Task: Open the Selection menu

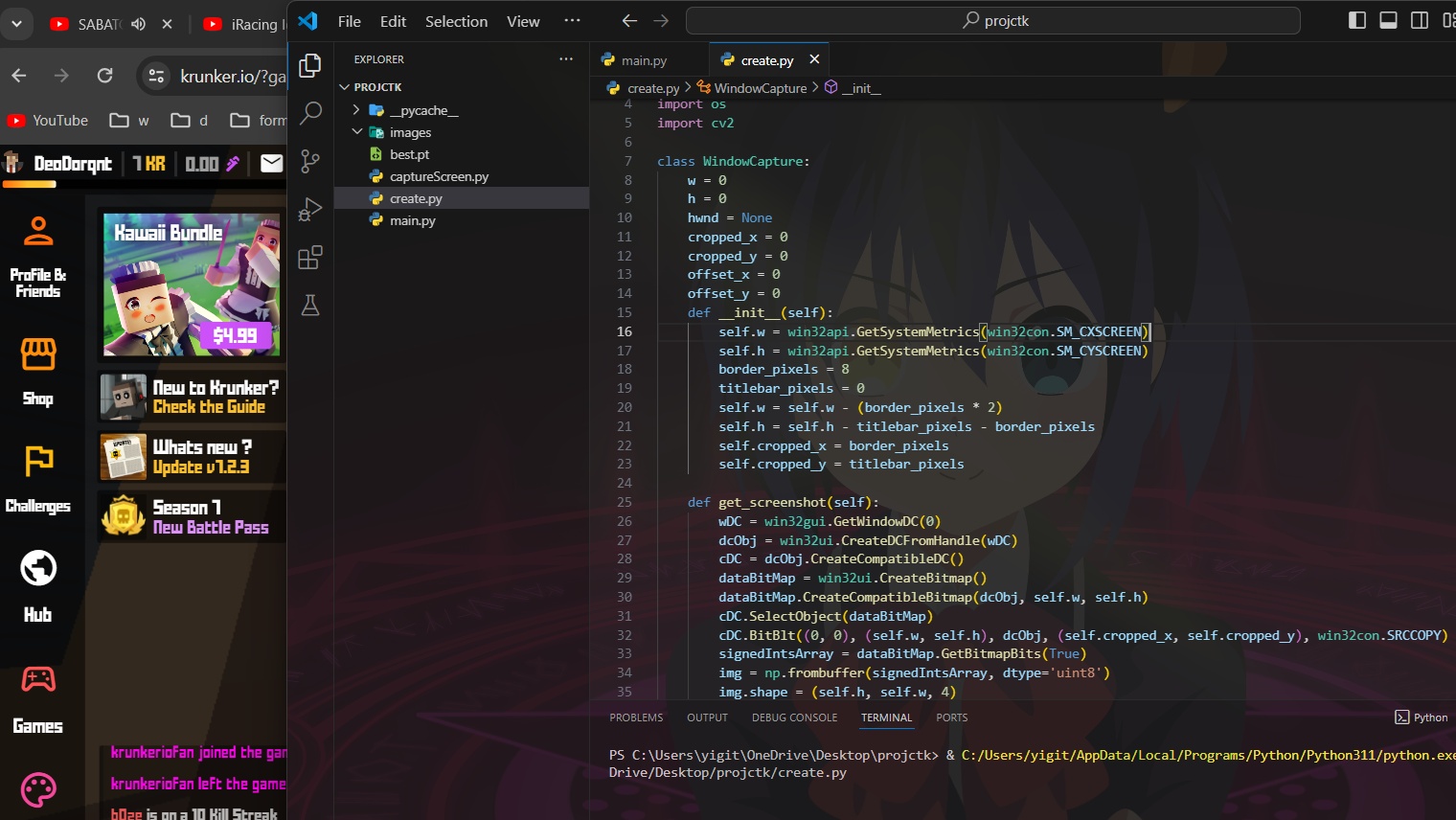Action: click(x=456, y=21)
